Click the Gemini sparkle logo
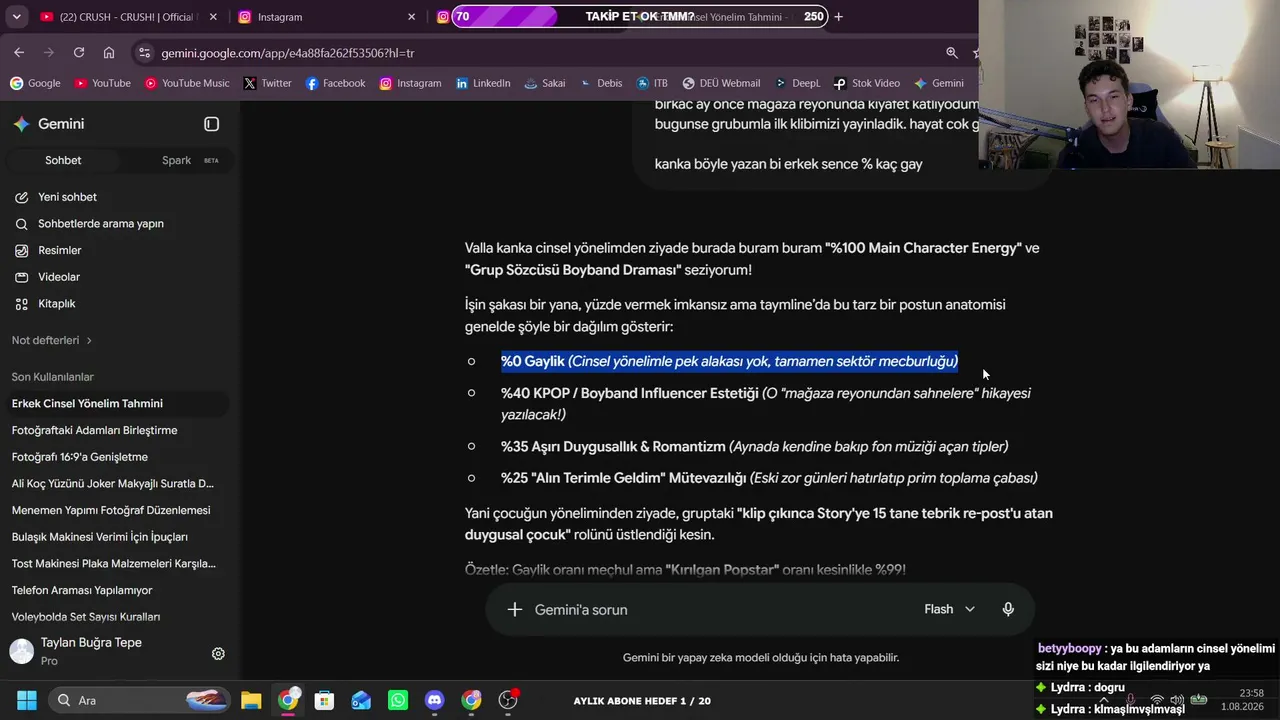The width and height of the screenshot is (1280, 720). coord(21,124)
